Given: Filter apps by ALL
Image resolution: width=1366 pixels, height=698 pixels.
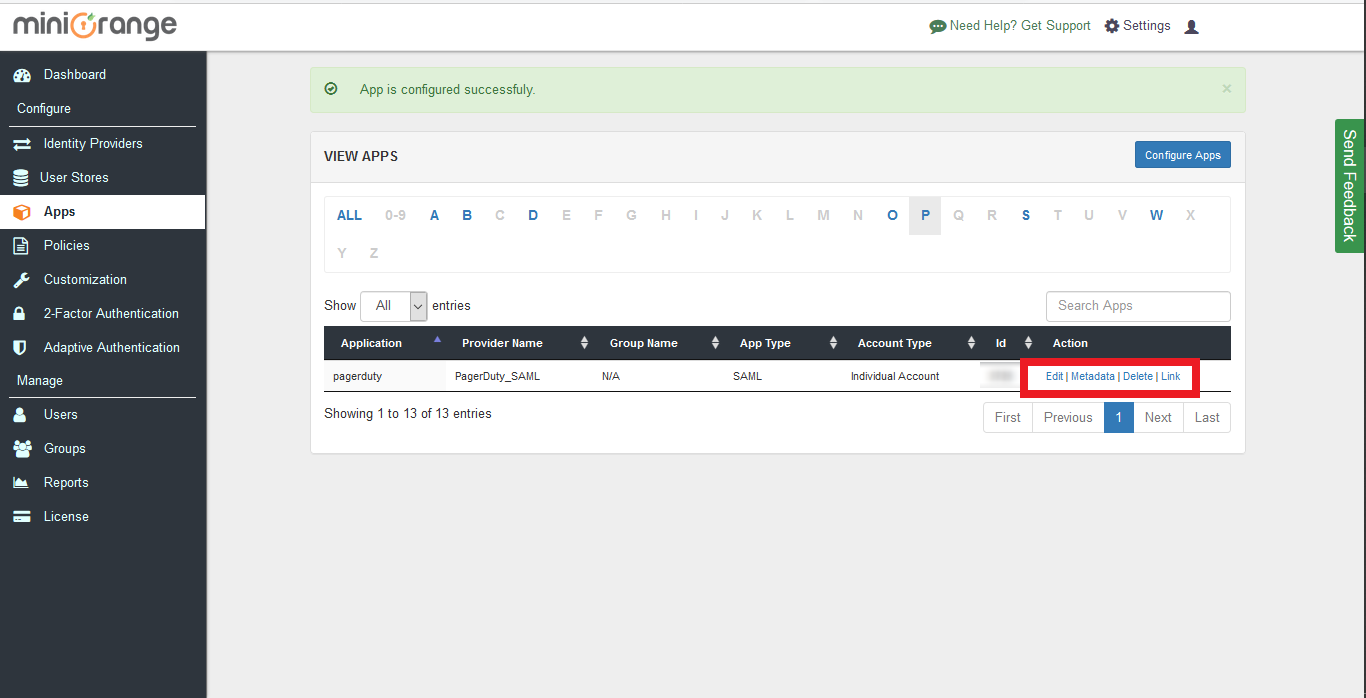Looking at the screenshot, I should pyautogui.click(x=349, y=215).
